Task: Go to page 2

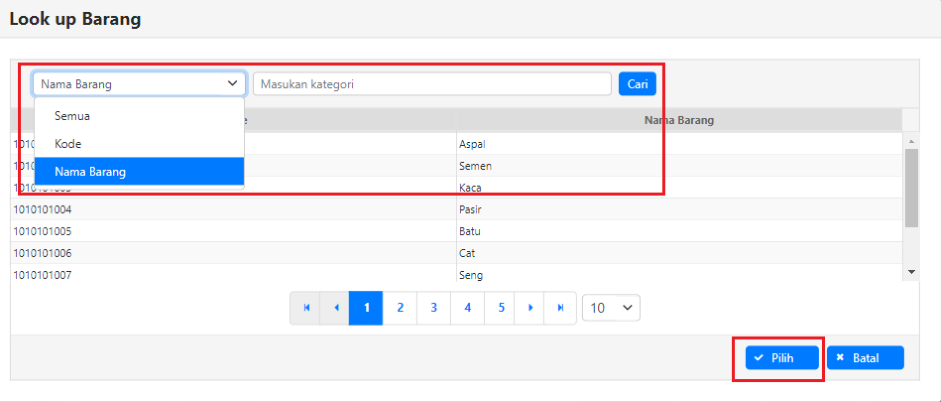Action: point(400,308)
